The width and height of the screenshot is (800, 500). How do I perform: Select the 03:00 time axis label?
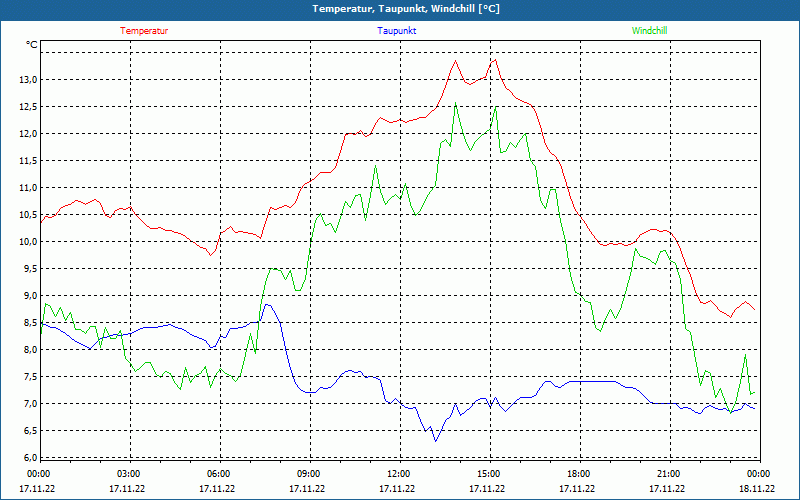click(129, 474)
